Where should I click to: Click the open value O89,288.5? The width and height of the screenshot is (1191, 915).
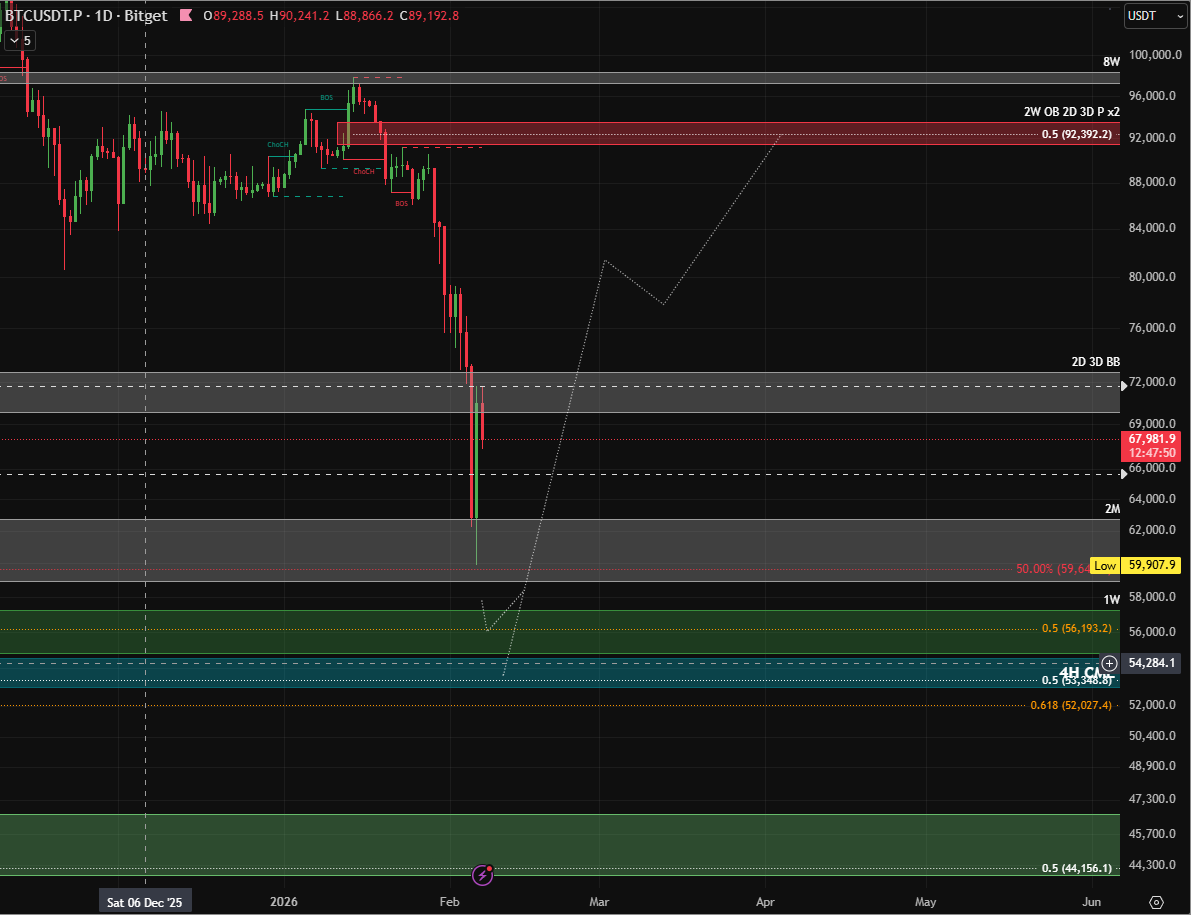click(x=233, y=15)
